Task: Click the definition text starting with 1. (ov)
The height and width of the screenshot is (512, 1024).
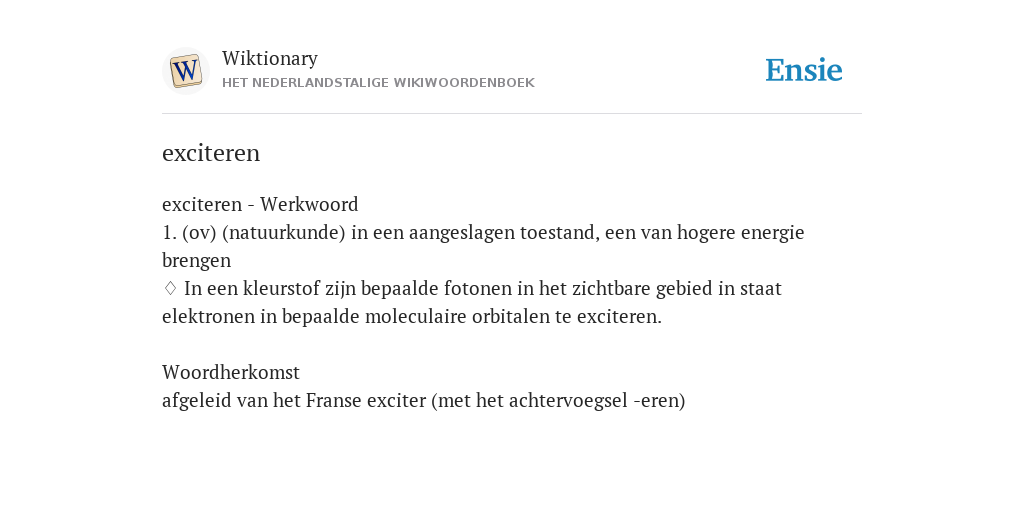Action: [483, 246]
